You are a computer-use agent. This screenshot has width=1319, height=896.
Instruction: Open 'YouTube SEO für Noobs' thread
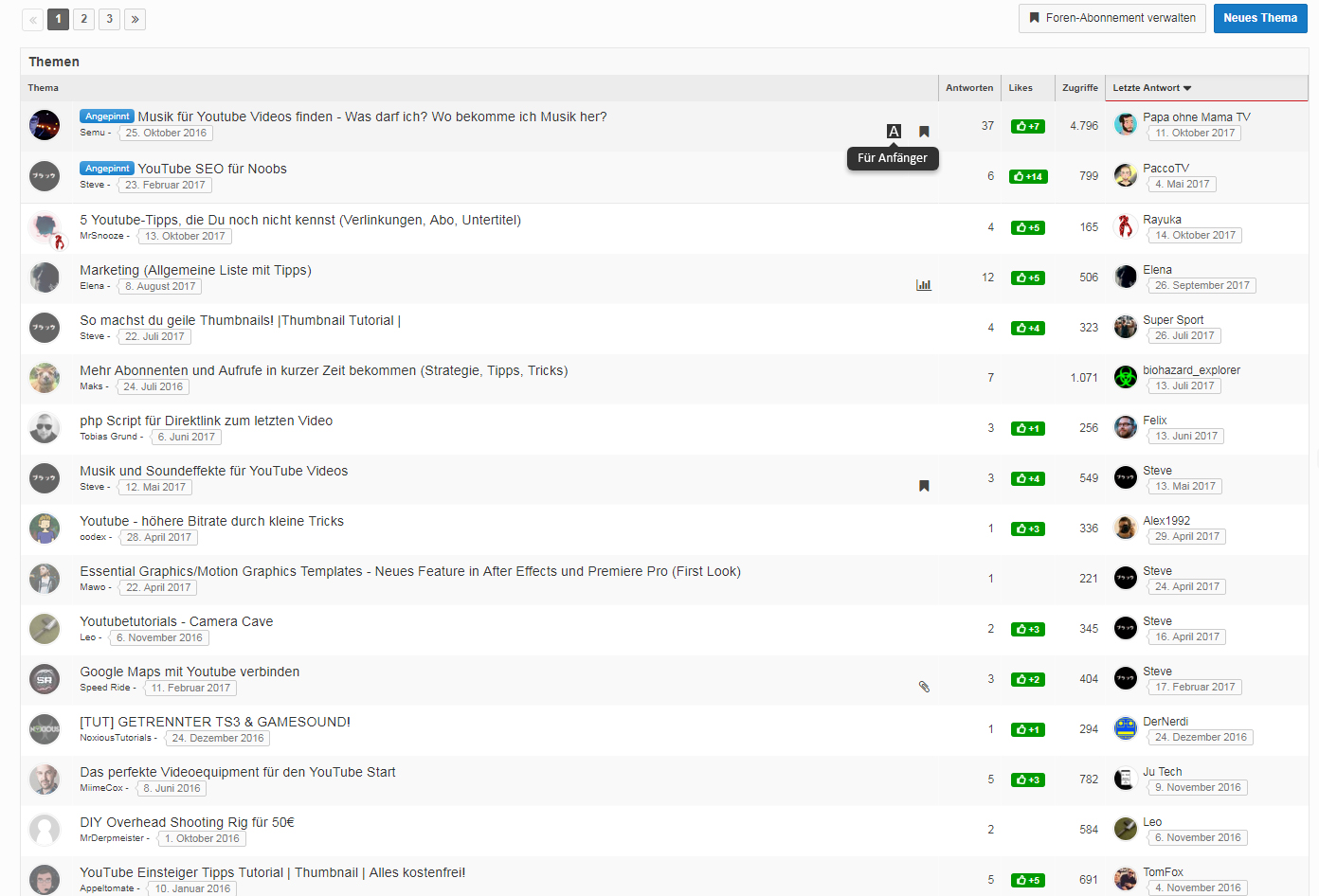(212, 169)
